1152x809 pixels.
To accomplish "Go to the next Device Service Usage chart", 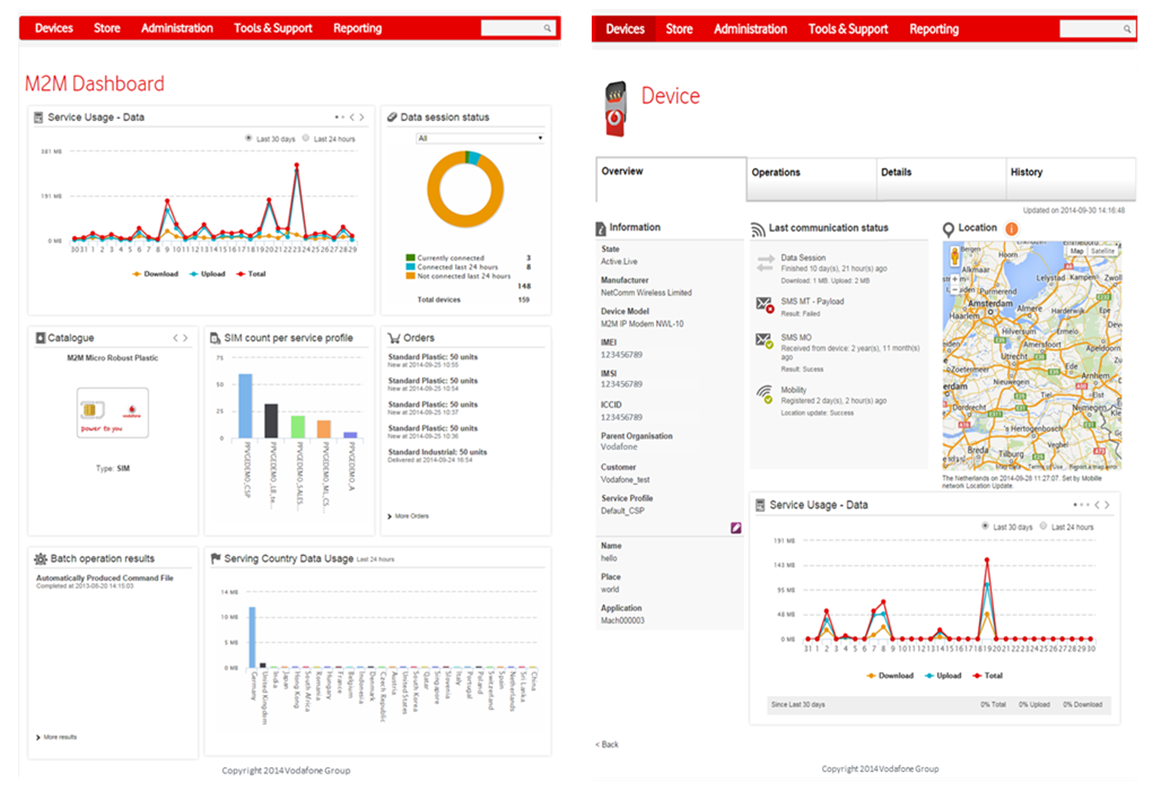I will (1107, 505).
